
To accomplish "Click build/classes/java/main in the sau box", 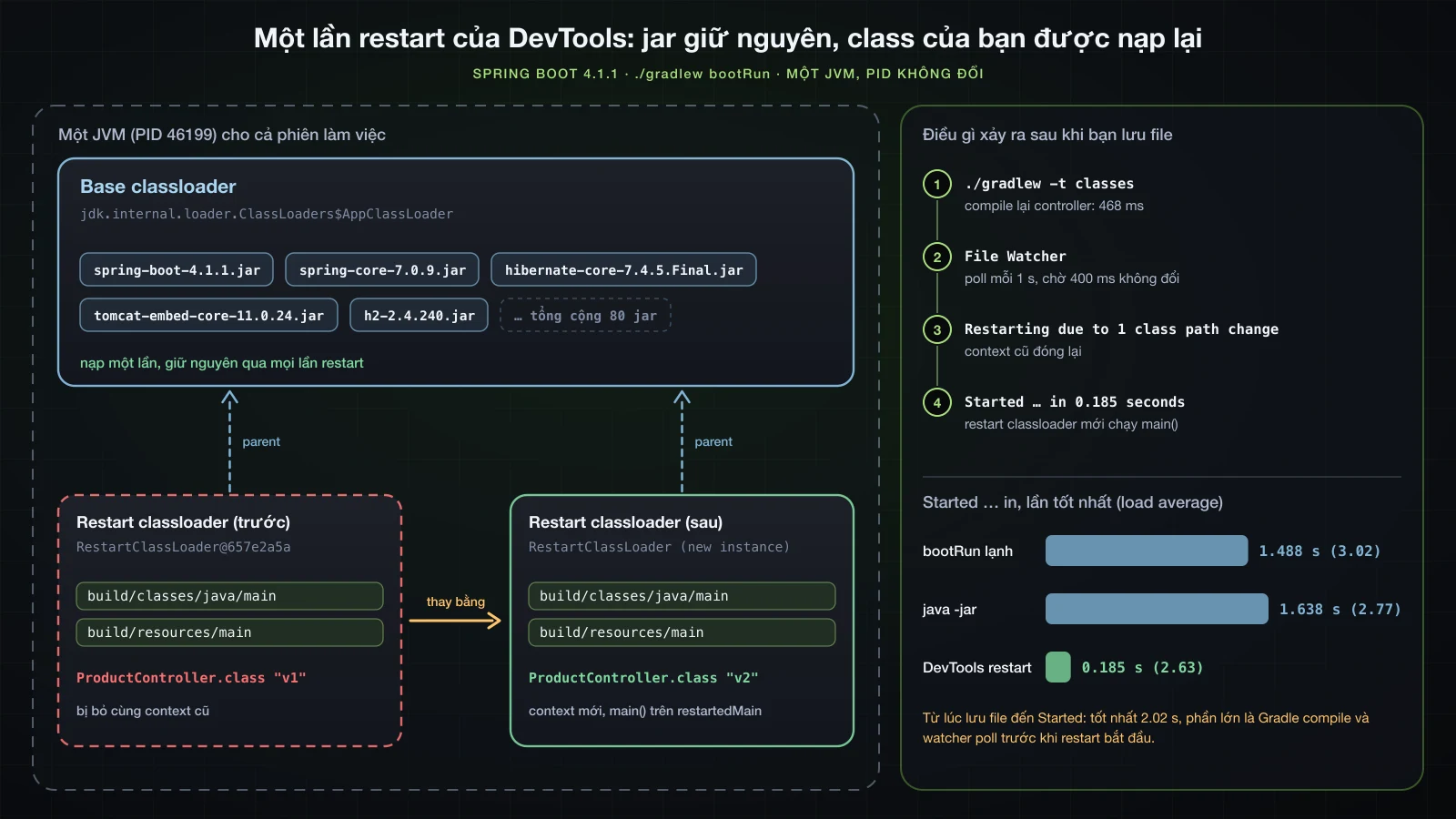I will 682,596.
